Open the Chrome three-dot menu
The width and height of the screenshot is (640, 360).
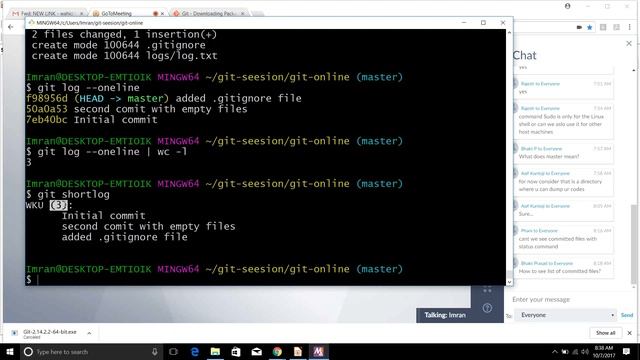630,27
